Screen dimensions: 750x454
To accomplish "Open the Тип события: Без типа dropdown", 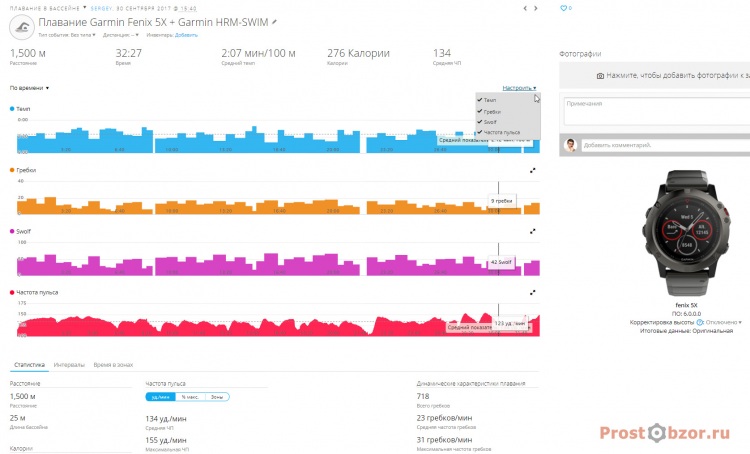I will coord(67,35).
